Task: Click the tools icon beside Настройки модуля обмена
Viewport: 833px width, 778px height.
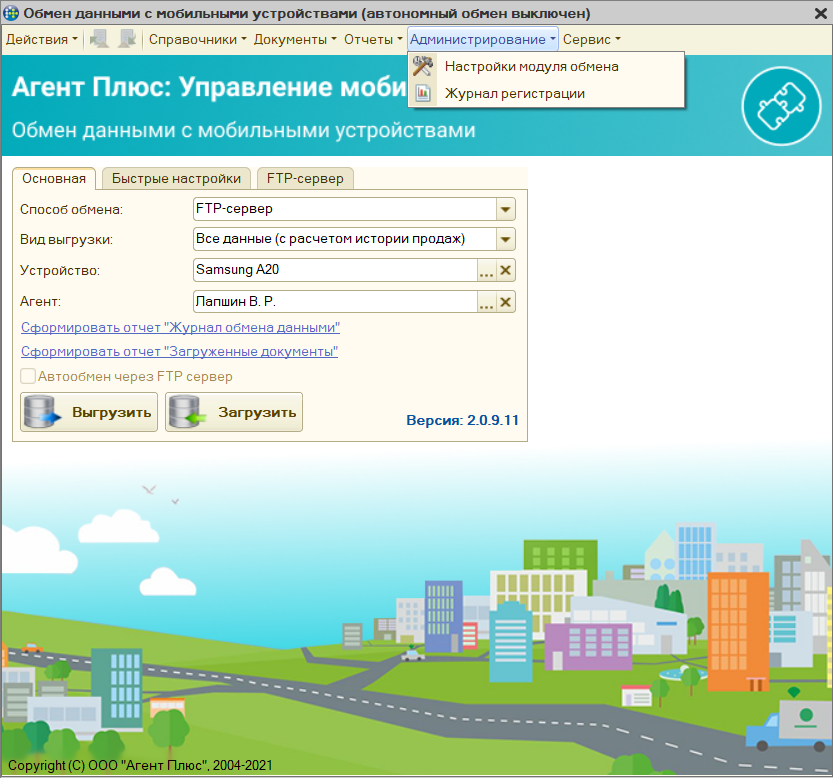Action: click(x=423, y=66)
